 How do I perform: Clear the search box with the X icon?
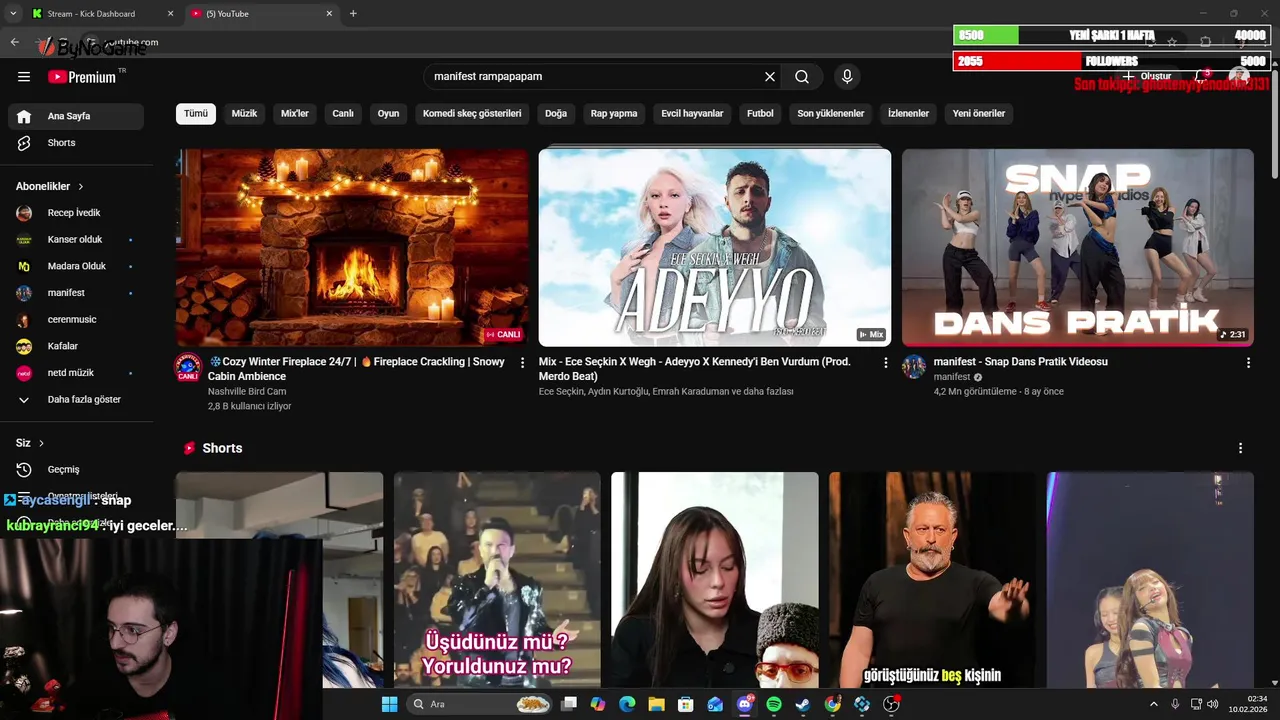770,77
